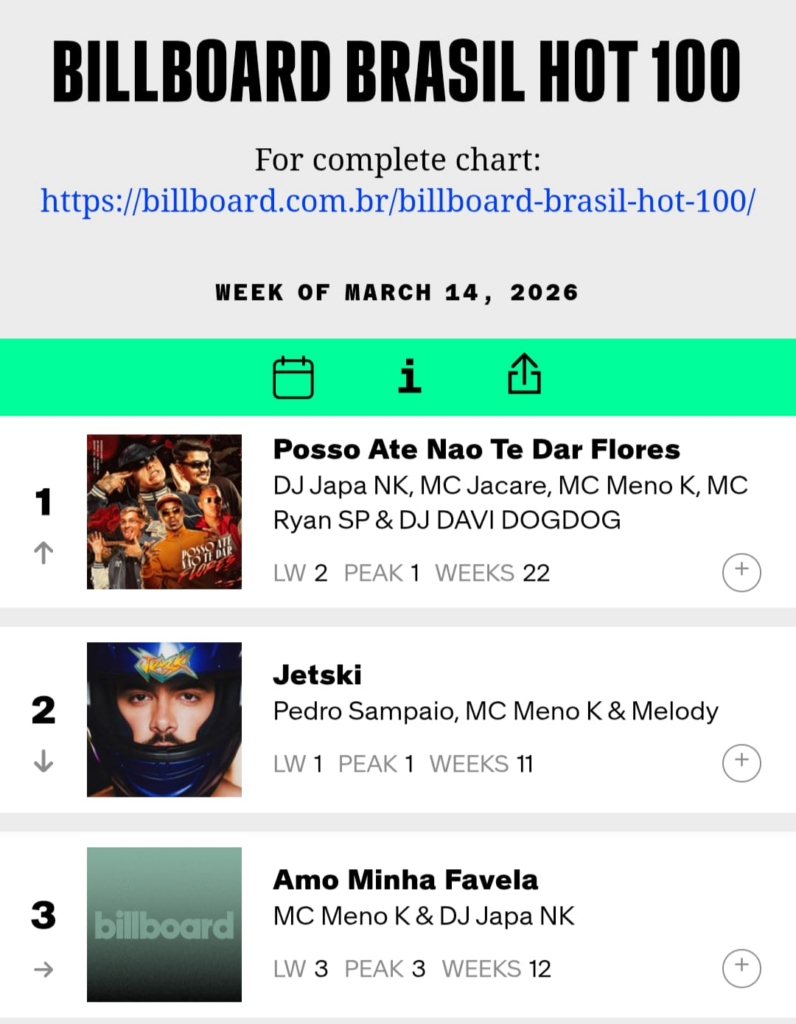
Task: Click the chart info icon
Action: tap(409, 377)
